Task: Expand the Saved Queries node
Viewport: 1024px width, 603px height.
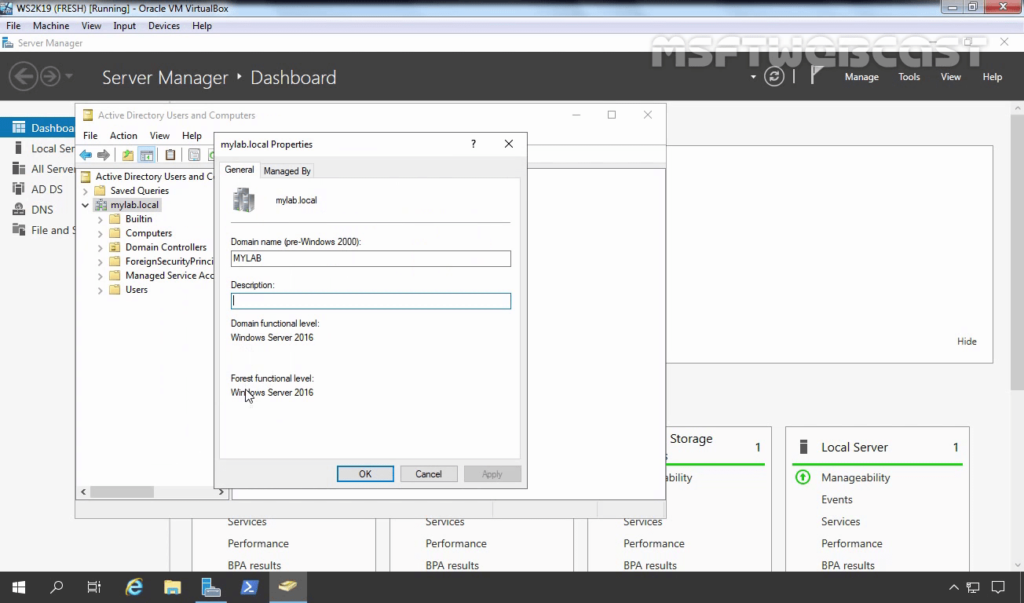Action: (85, 191)
